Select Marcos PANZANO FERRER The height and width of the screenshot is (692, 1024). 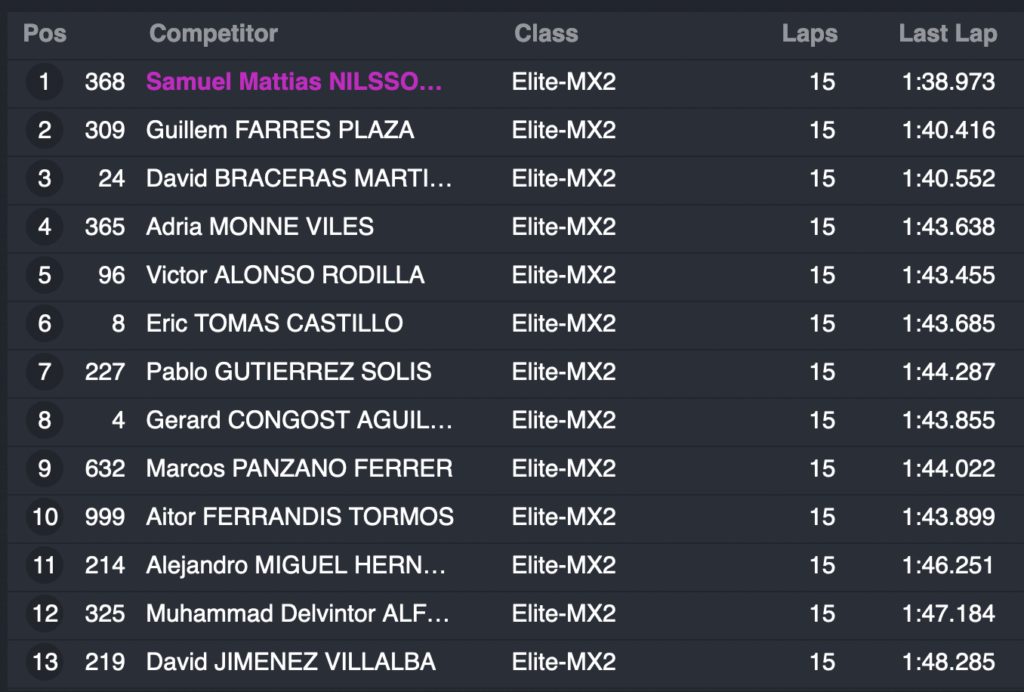point(299,468)
